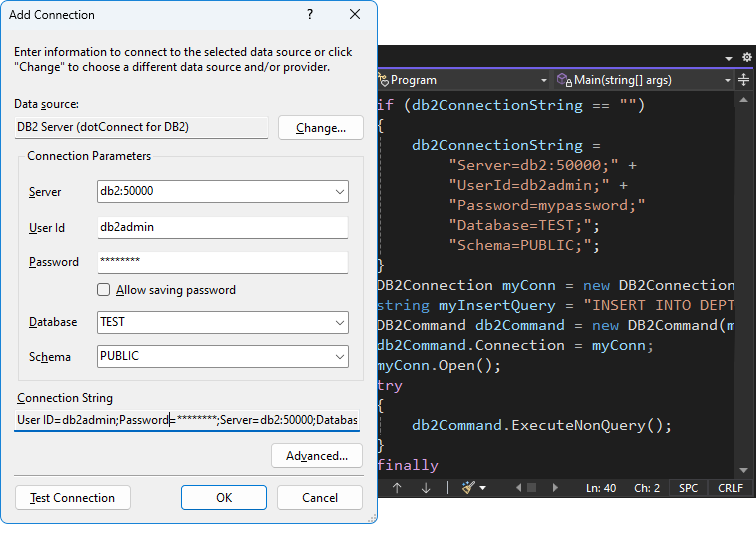The image size is (756, 541).
Task: Close the Add Connection dialog
Action: tap(355, 14)
